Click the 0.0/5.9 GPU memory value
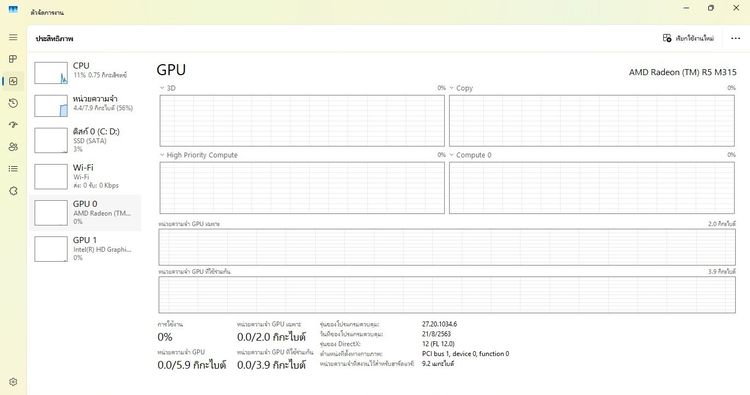Viewport: 750px width, 395px height. pyautogui.click(x=191, y=365)
